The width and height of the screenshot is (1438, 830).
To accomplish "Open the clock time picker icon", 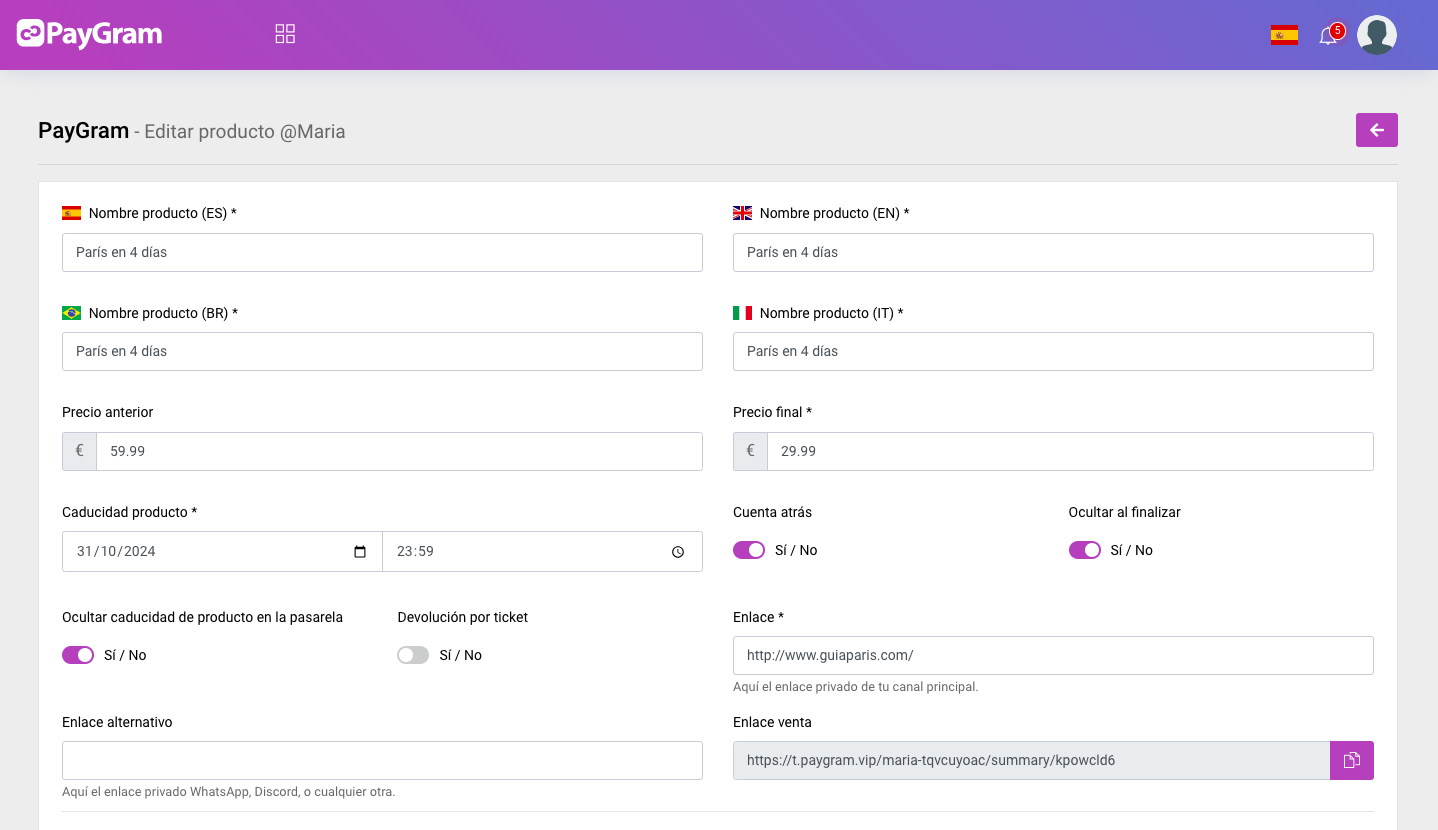I will click(678, 552).
